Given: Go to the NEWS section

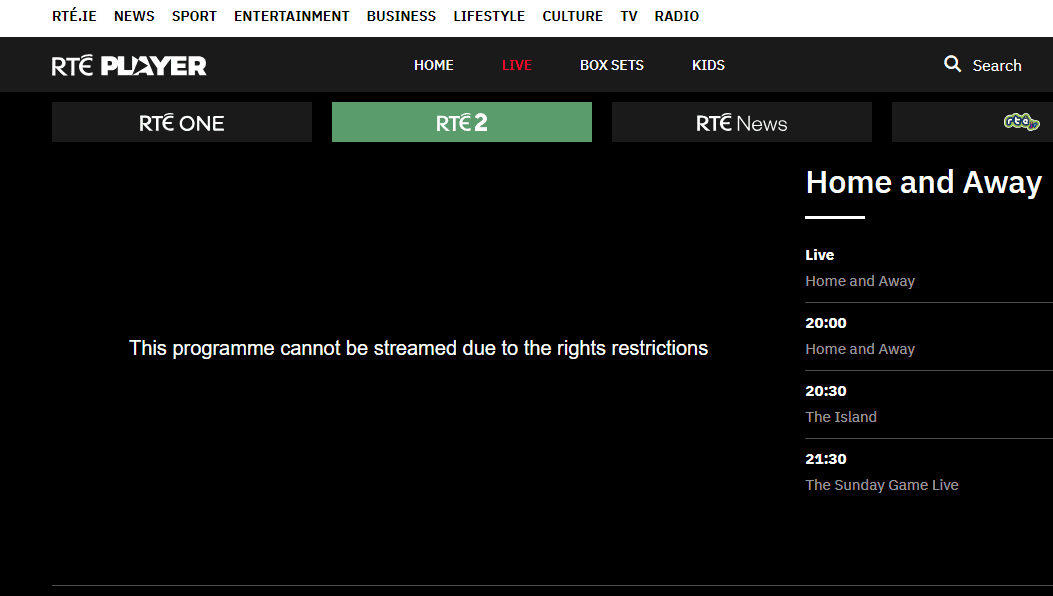Looking at the screenshot, I should click(134, 16).
